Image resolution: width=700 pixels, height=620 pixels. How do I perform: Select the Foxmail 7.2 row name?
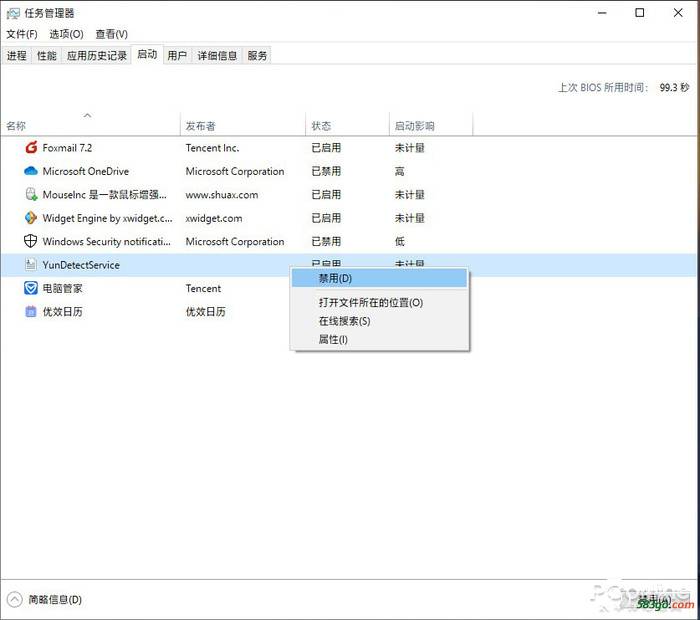point(67,148)
